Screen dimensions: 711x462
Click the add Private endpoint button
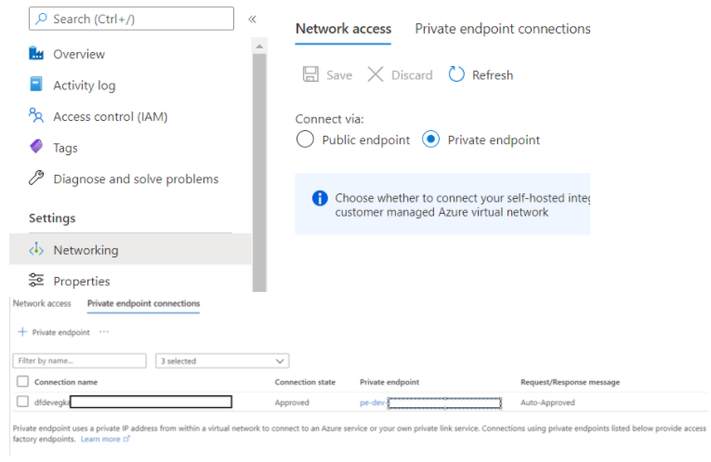click(x=54, y=332)
